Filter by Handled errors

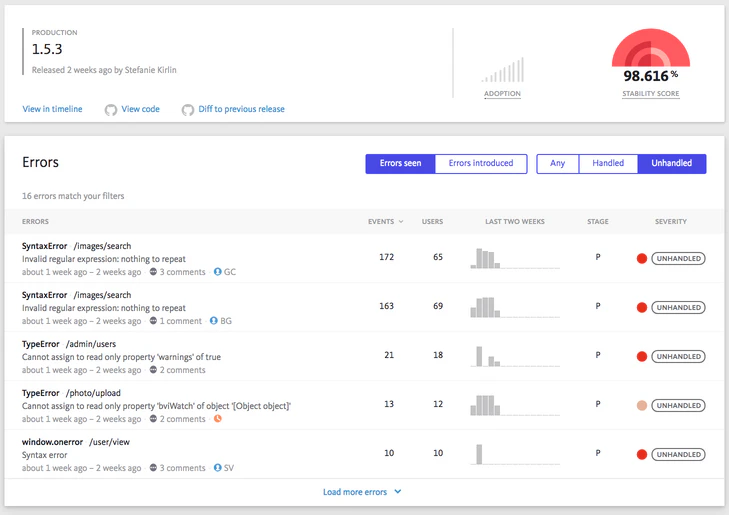coord(608,164)
